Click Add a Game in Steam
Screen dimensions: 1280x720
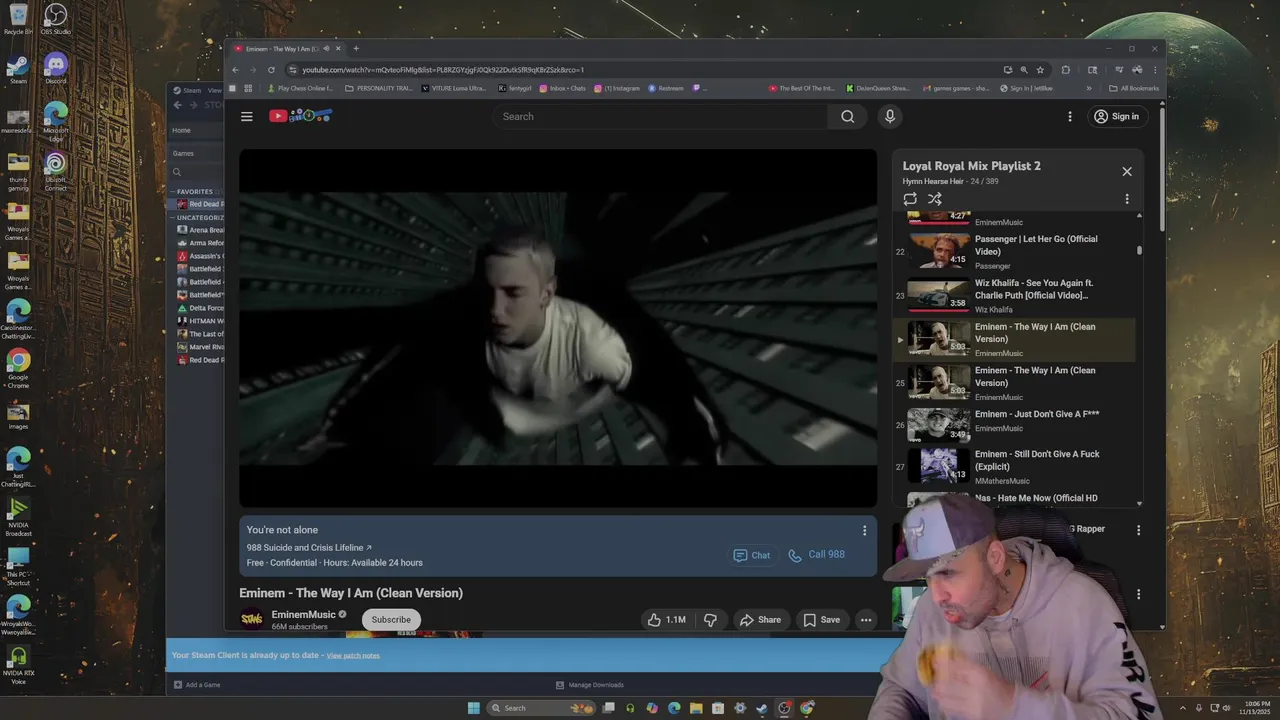[x=197, y=685]
